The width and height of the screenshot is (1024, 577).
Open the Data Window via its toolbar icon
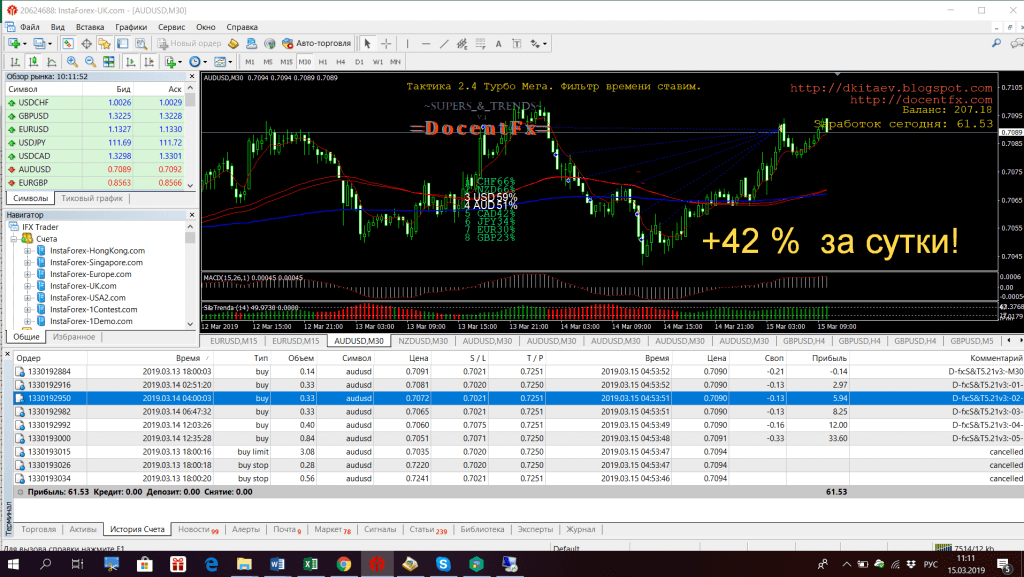(x=86, y=44)
